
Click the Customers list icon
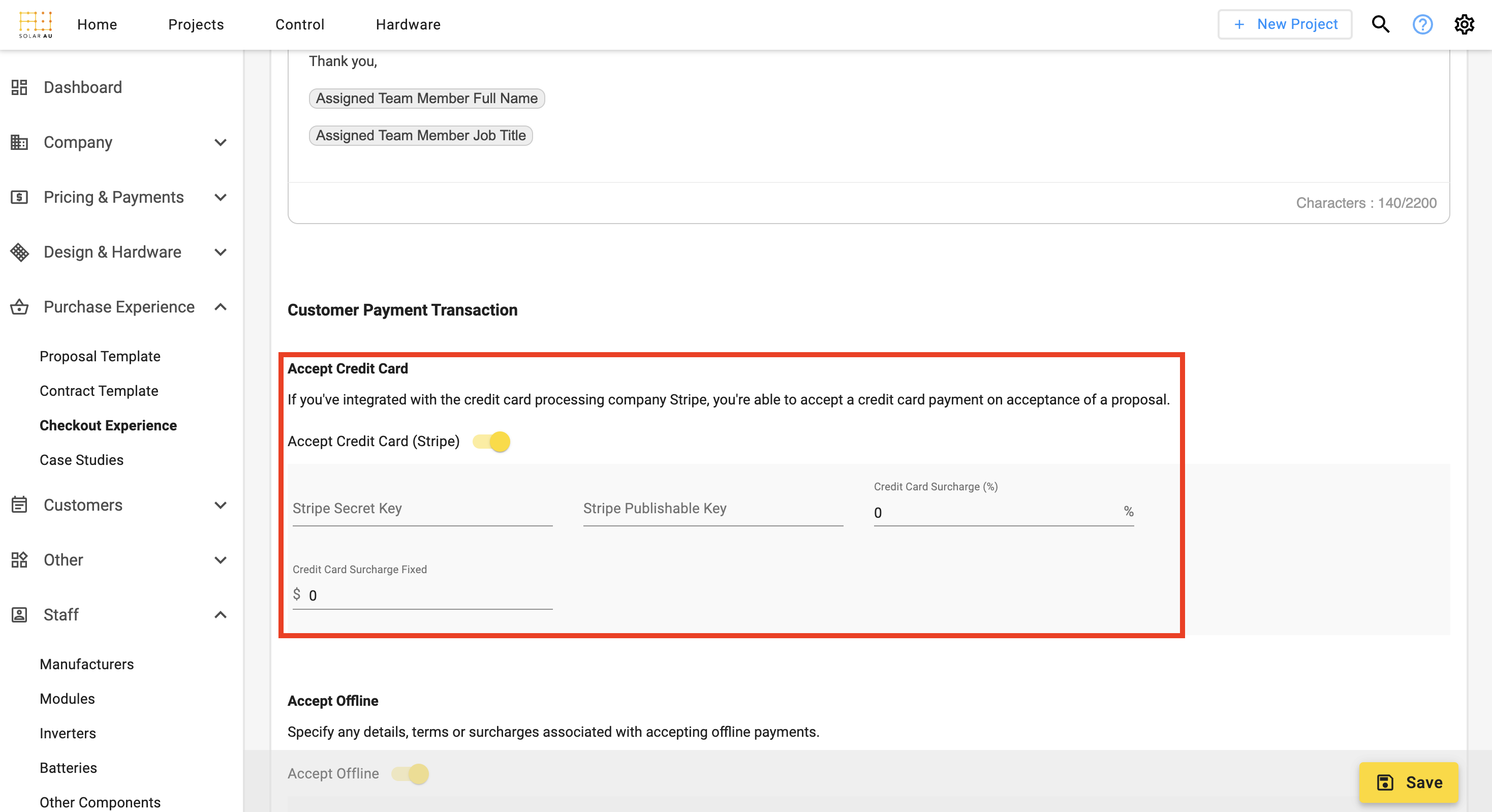tap(19, 505)
